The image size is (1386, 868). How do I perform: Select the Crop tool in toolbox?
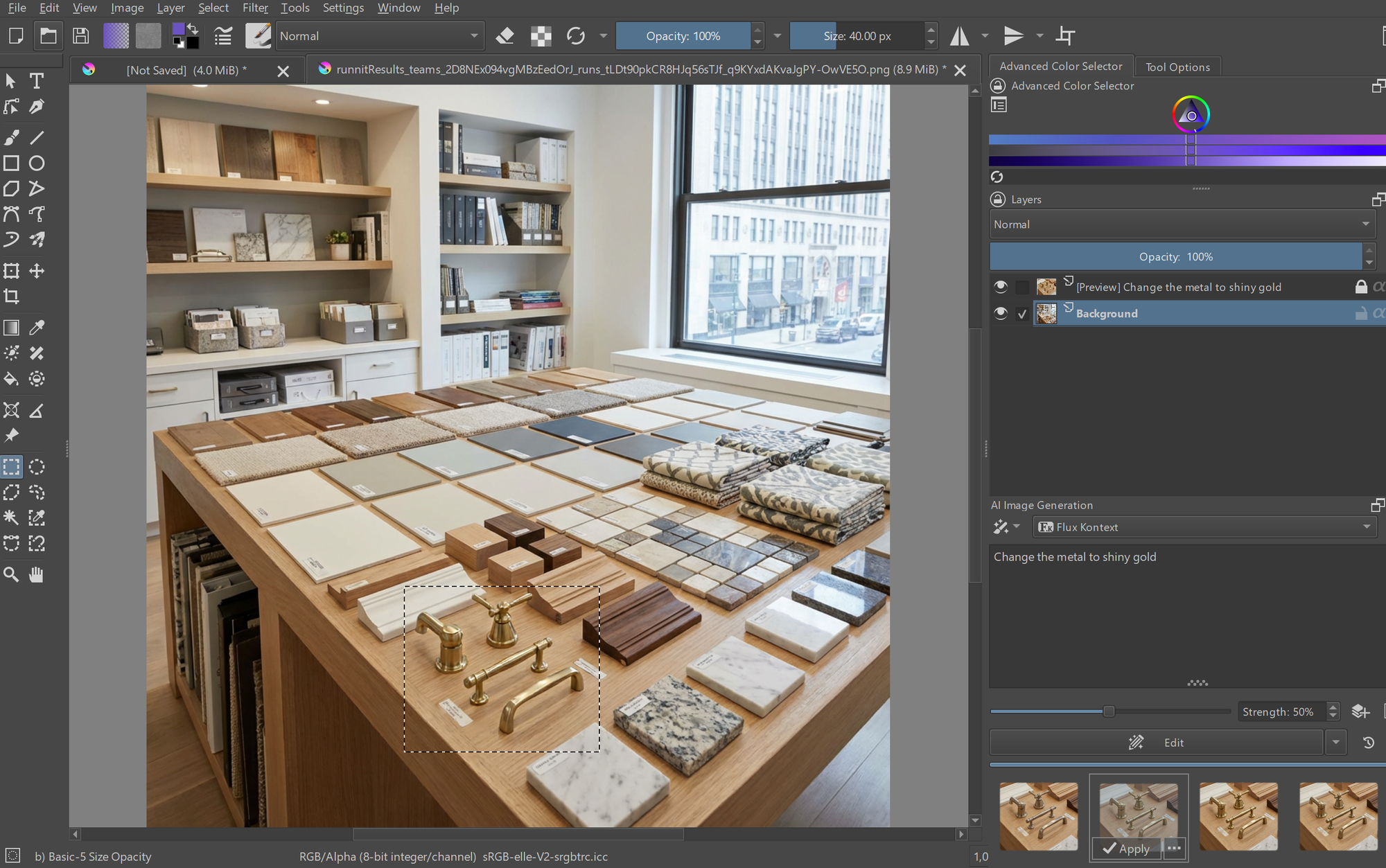click(12, 296)
